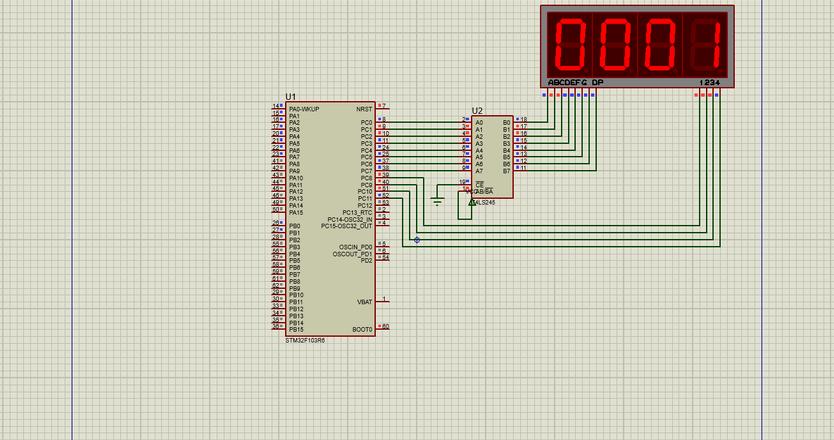Viewport: 834px width, 440px height.
Task: Click the PA15 pin label
Action: pyautogui.click(x=296, y=213)
